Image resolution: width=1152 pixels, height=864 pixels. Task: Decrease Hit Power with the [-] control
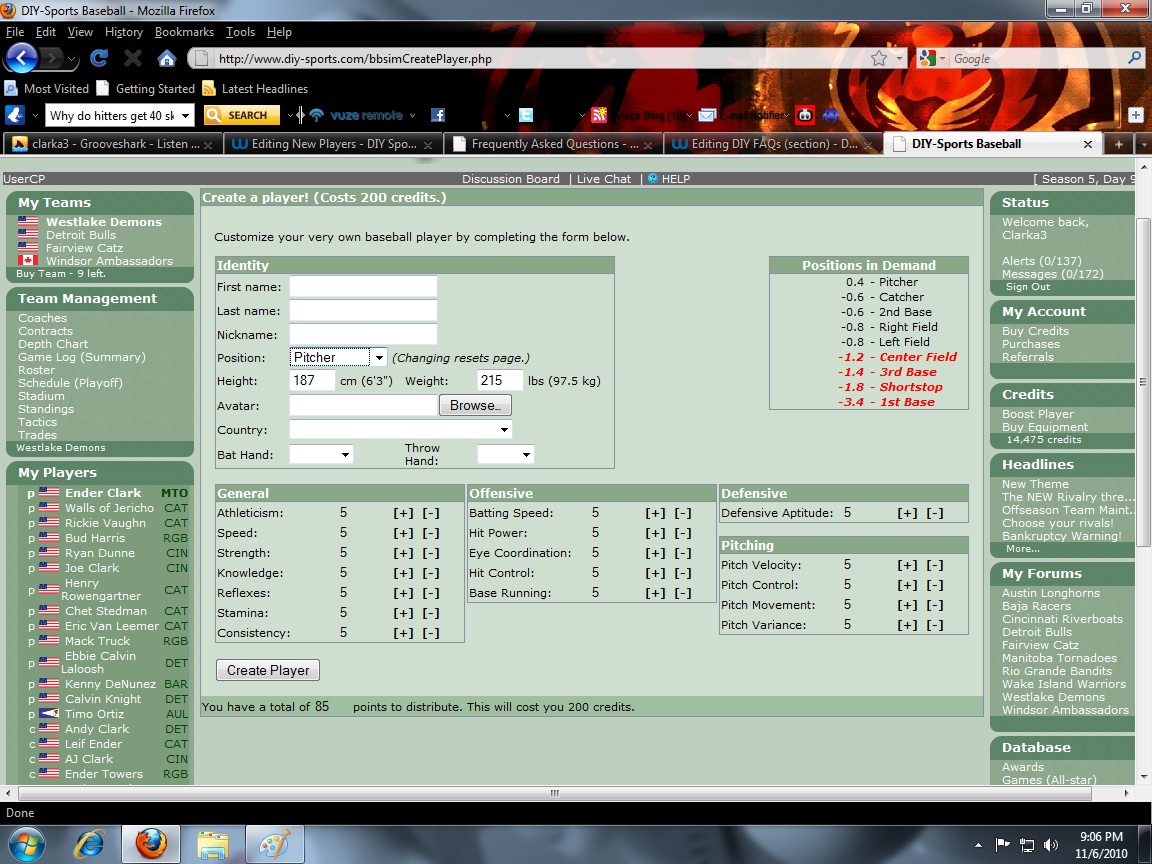[x=683, y=533]
